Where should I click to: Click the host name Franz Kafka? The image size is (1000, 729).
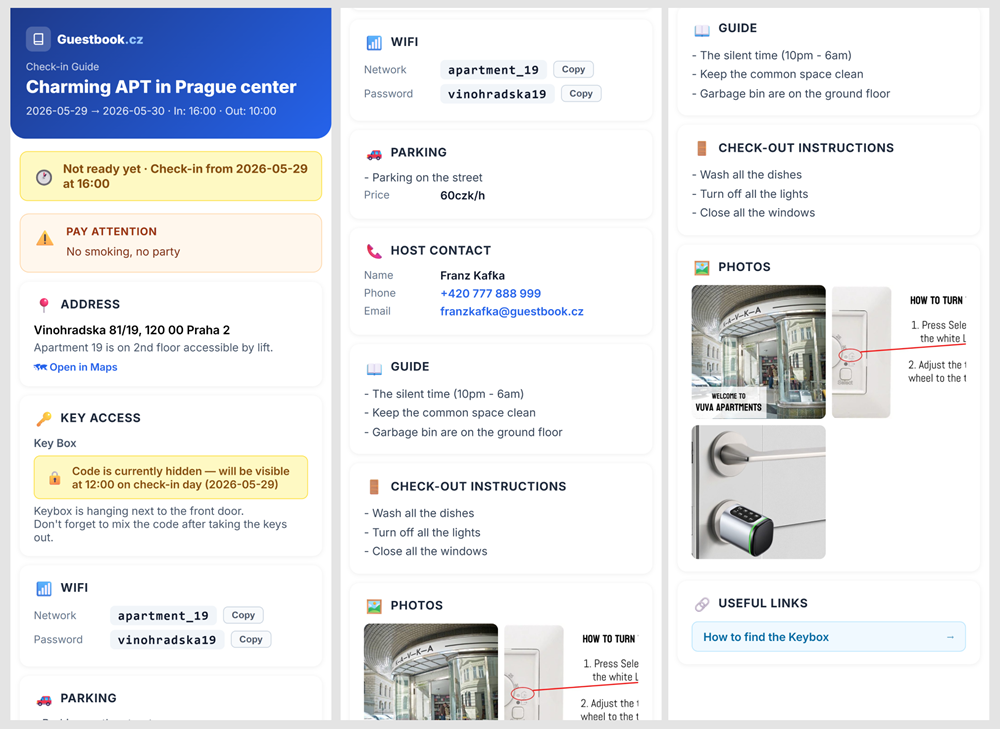click(x=472, y=276)
